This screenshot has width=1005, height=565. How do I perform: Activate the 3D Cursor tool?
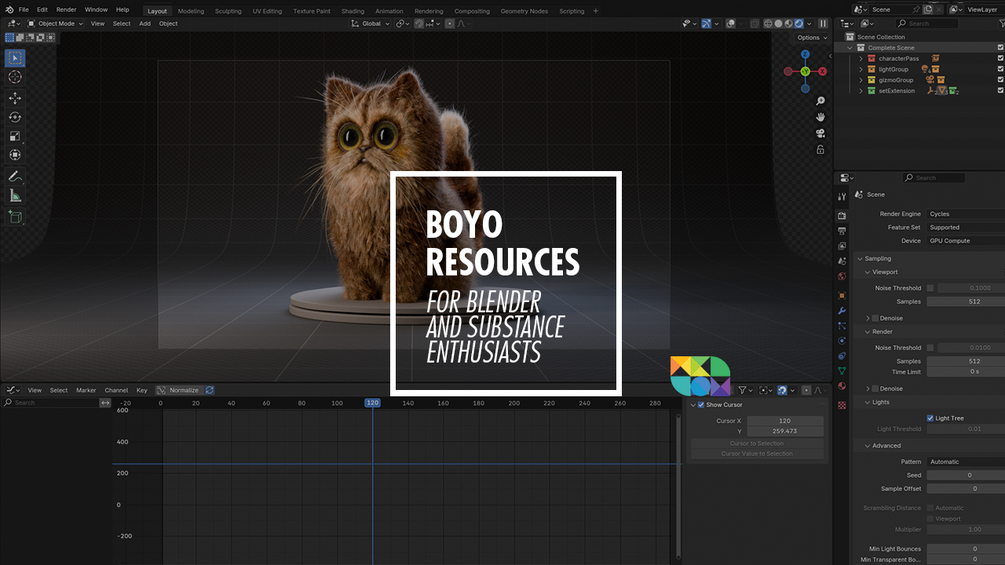tap(15, 77)
